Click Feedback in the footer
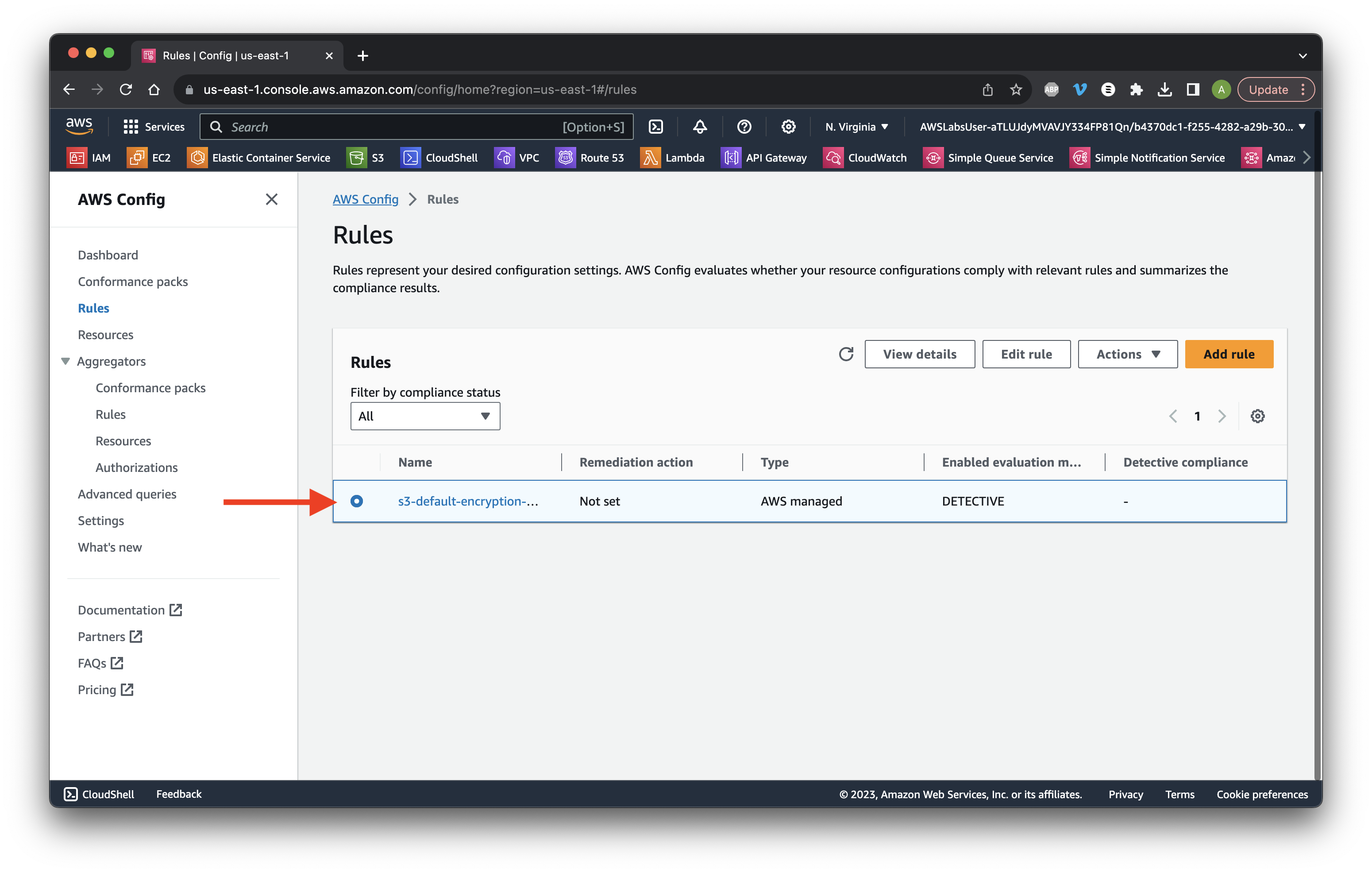This screenshot has height=873, width=1372. [x=179, y=794]
